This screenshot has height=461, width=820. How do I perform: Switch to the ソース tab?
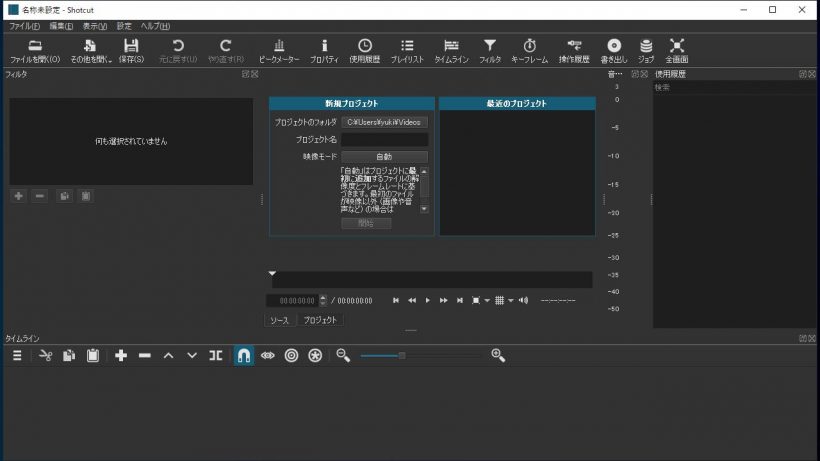click(x=279, y=320)
